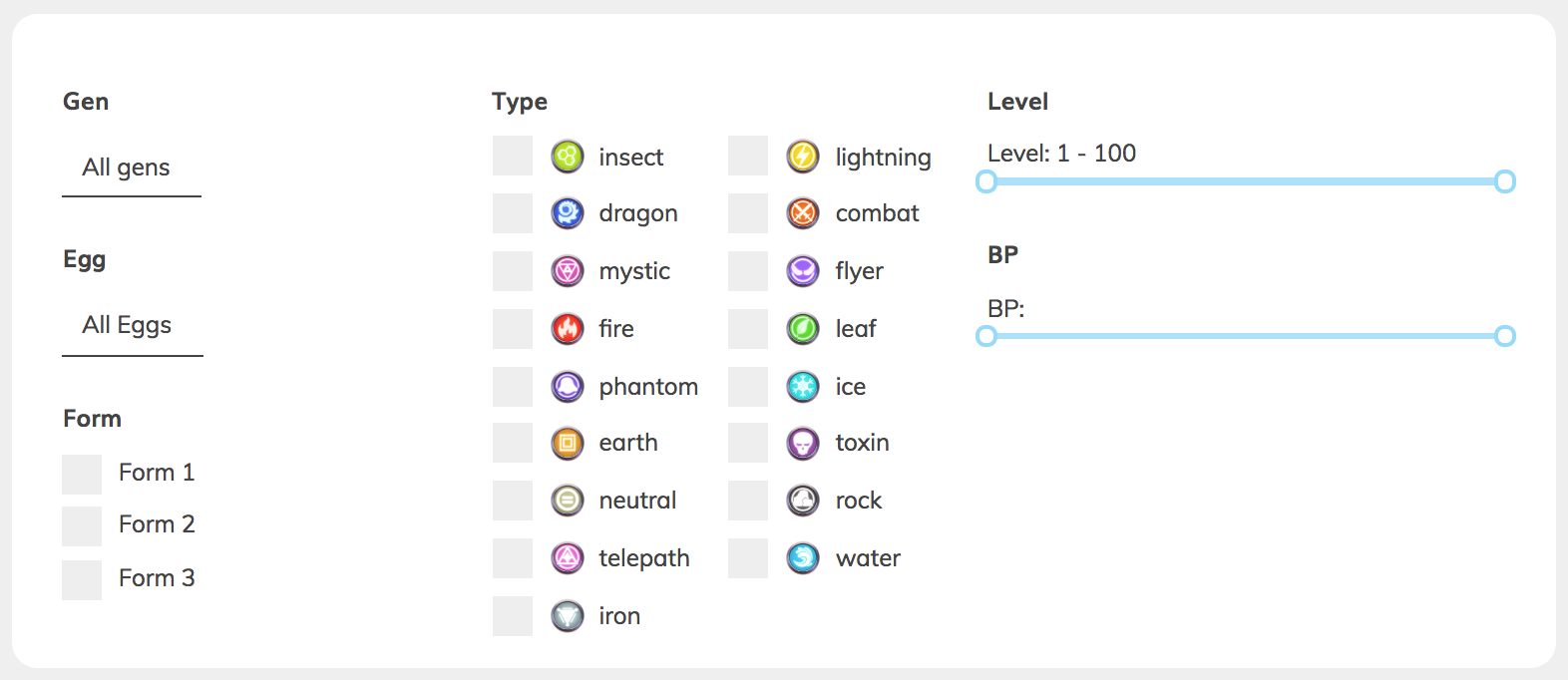This screenshot has width=1568, height=680.
Task: Click the phantom type label
Action: [648, 387]
